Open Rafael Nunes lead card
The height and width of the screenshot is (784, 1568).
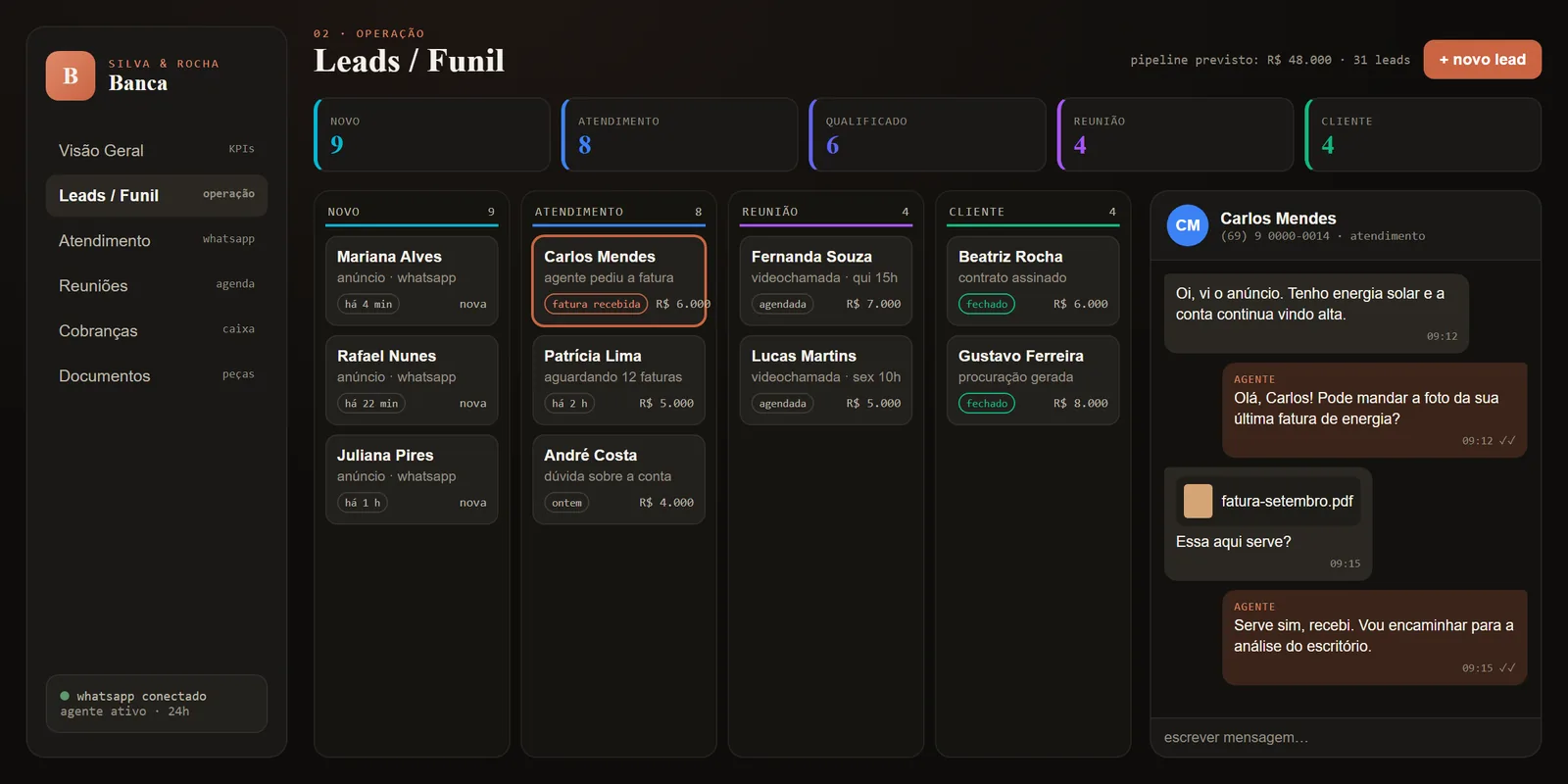tap(412, 380)
